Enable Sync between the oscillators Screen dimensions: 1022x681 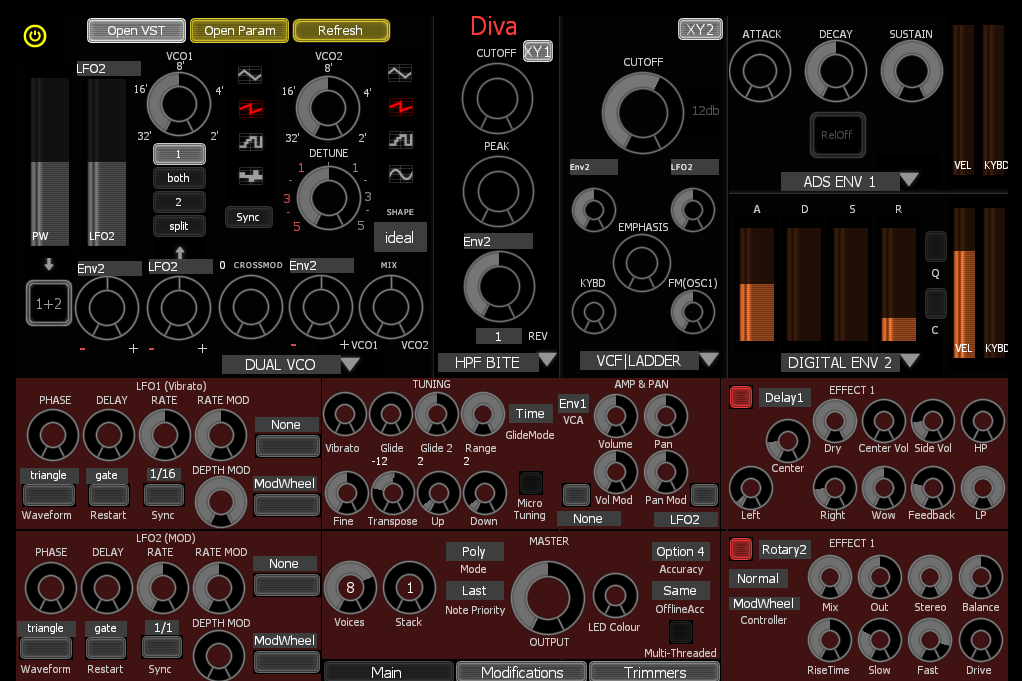pos(248,217)
